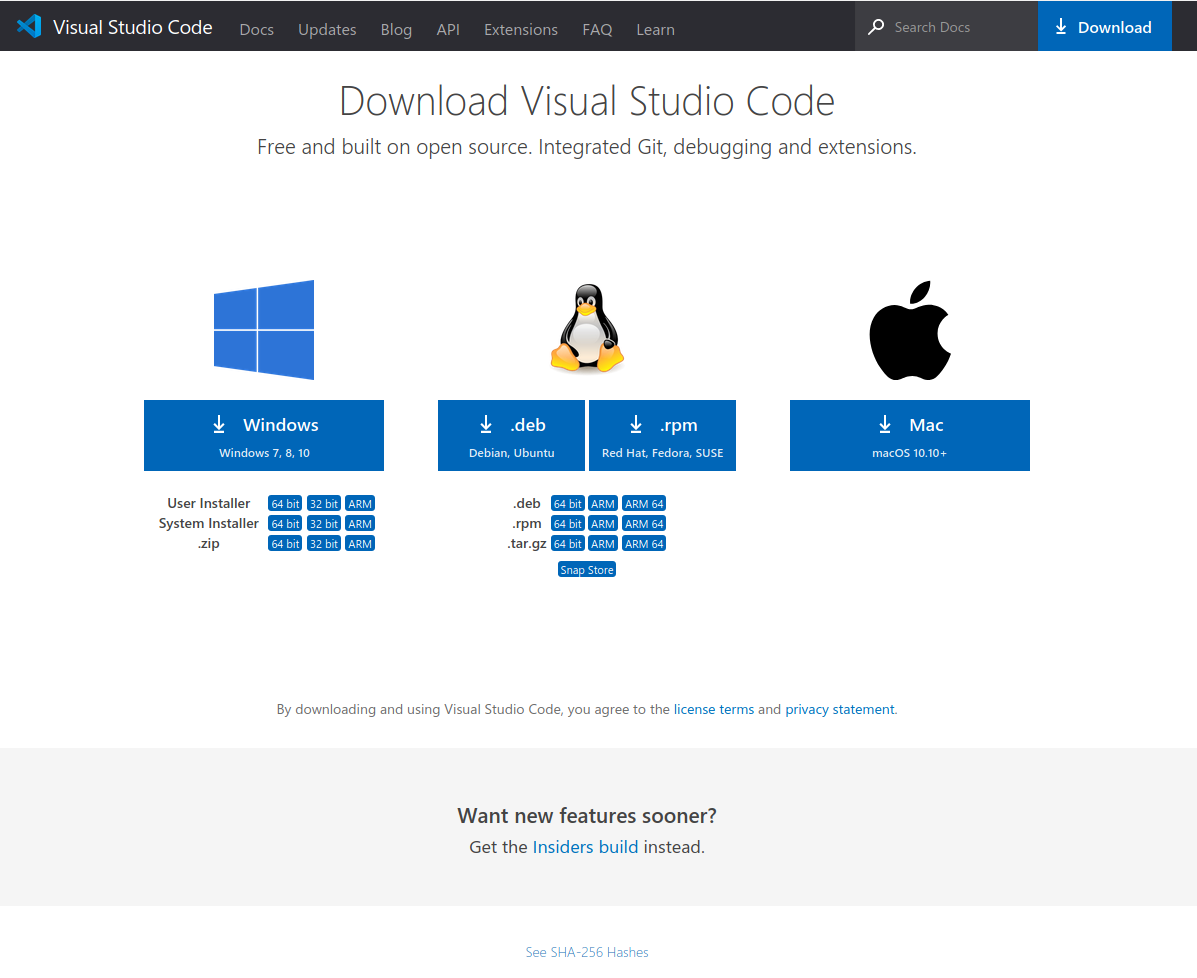The width and height of the screenshot is (1197, 978).
Task: Open the Snap Store link button
Action: tap(587, 570)
